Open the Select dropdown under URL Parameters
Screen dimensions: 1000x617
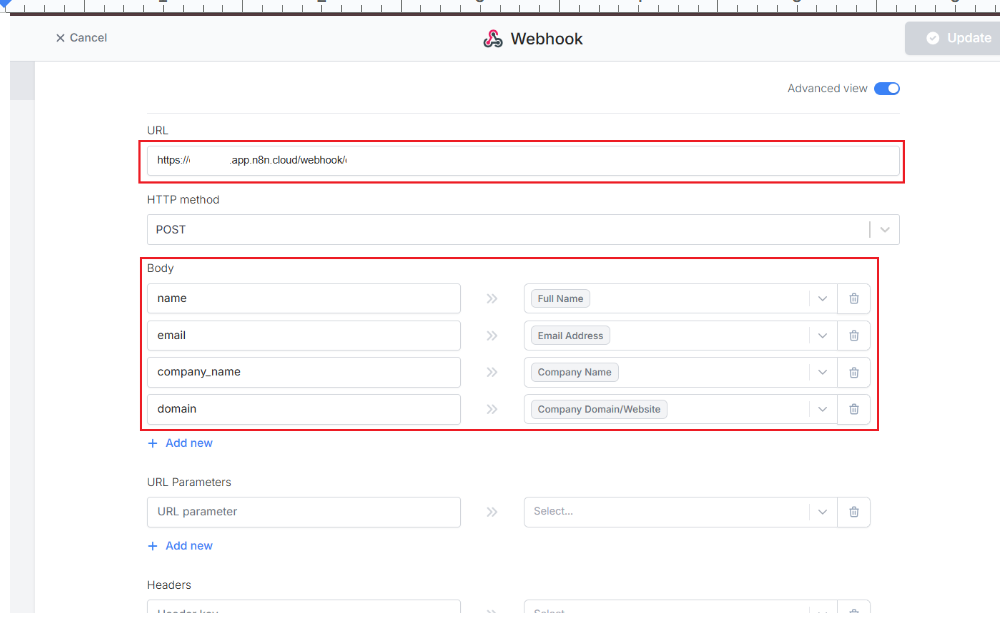822,511
